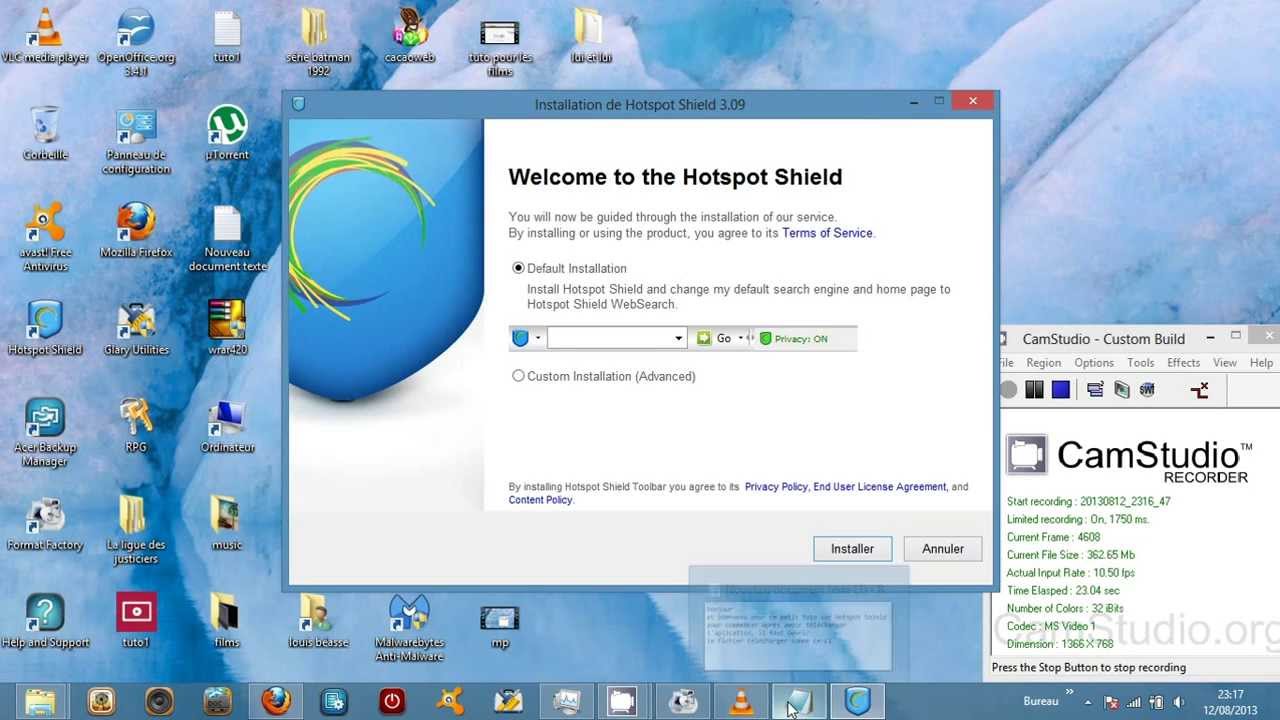
Task: Click the red annotation icon in CamStudio toolbar
Action: 1200,390
